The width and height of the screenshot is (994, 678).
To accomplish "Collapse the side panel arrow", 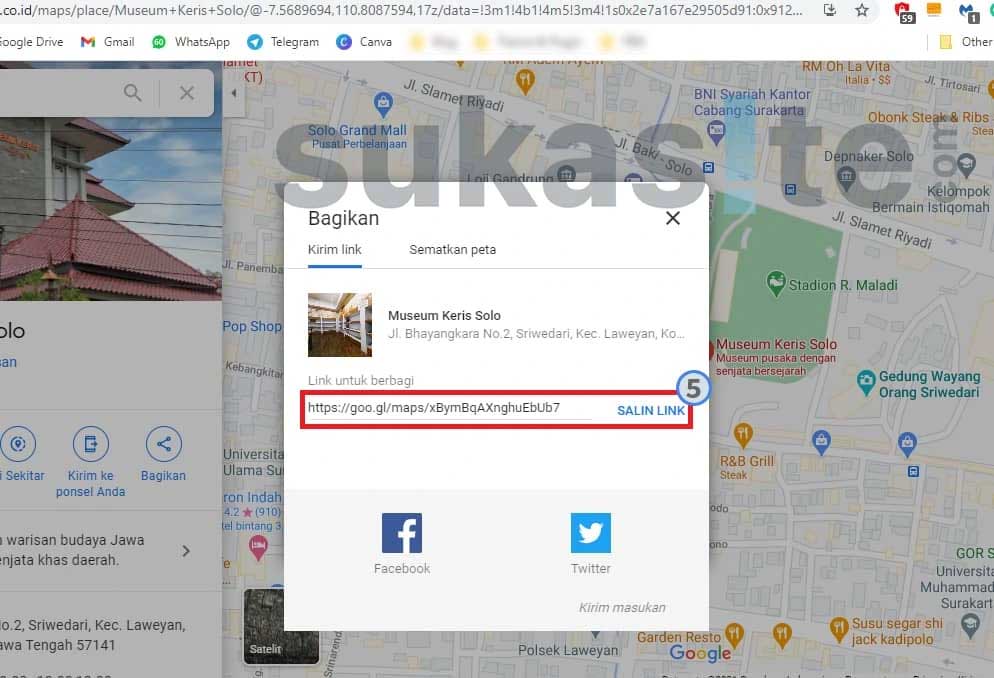I will coord(234,93).
